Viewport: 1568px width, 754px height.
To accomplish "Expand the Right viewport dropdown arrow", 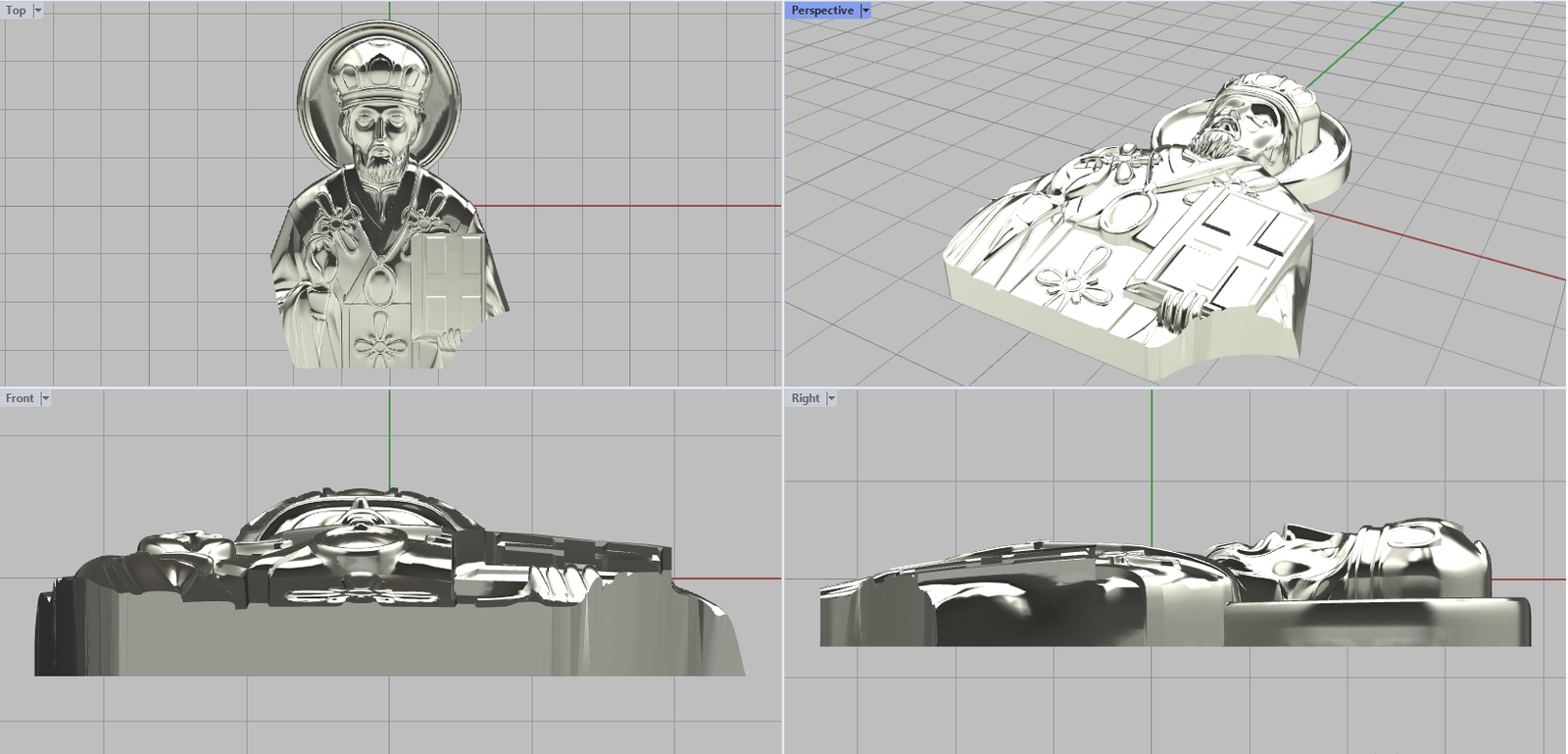I will tap(832, 398).
